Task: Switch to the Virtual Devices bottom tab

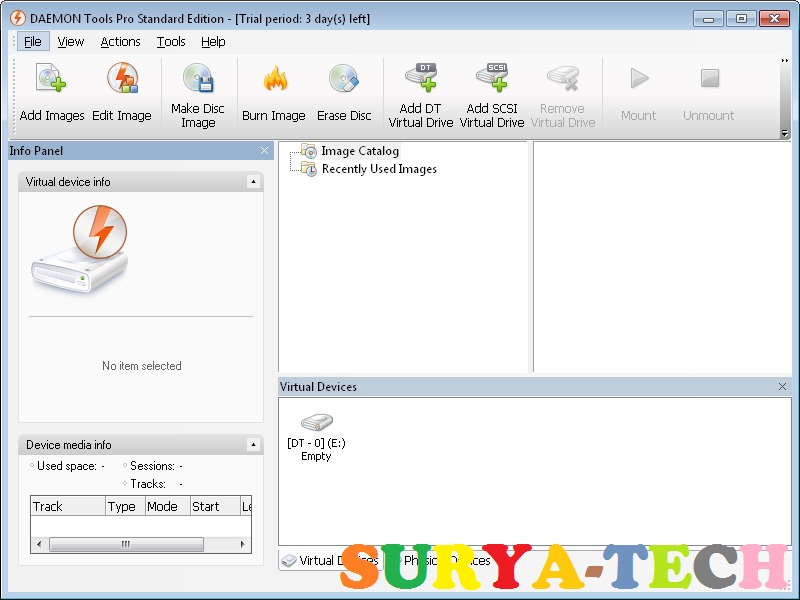Action: coord(331,560)
